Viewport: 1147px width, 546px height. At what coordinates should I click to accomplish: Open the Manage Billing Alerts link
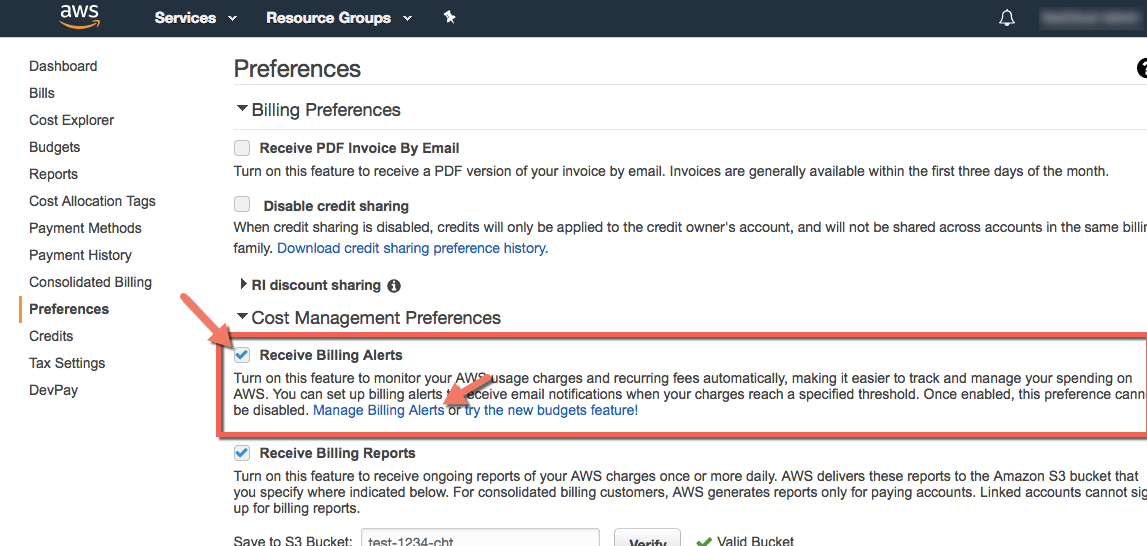[378, 411]
